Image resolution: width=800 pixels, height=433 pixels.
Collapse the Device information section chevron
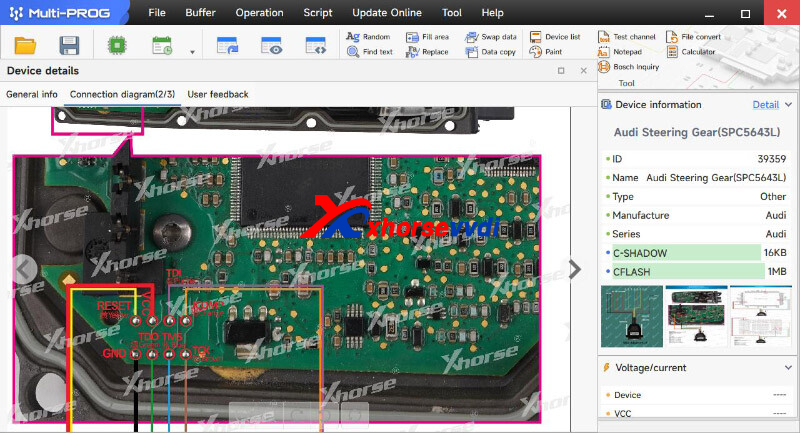point(788,105)
